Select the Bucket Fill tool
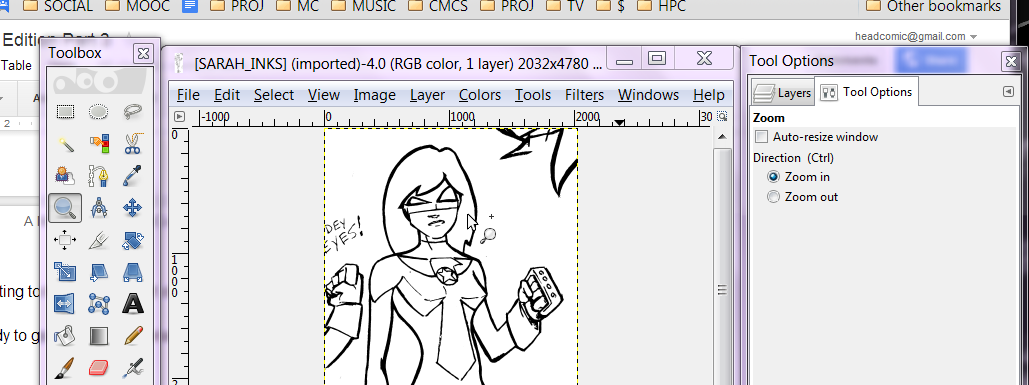The width and height of the screenshot is (1029, 385). point(65,336)
